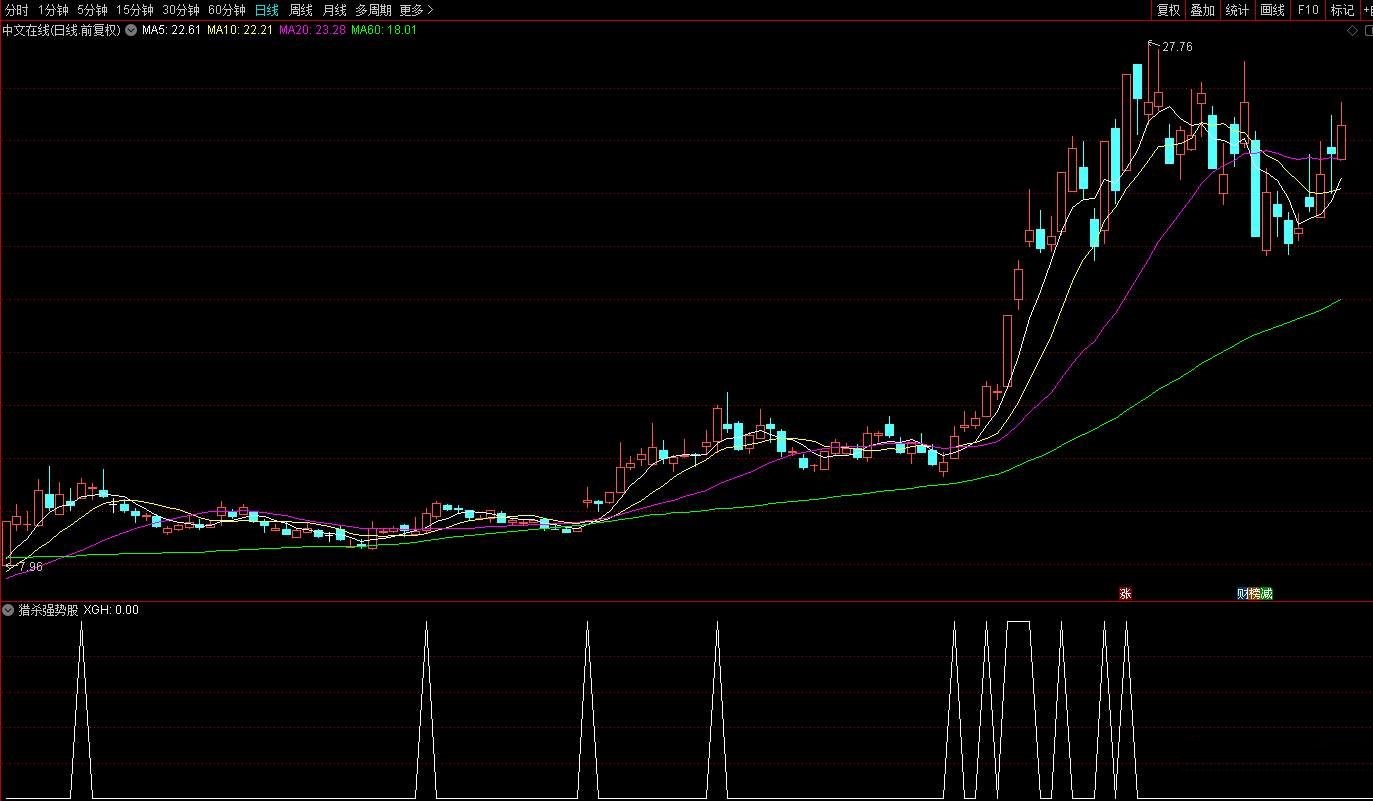Switch to the 分时 intraday view
Image resolution: width=1373 pixels, height=801 pixels.
tap(17, 10)
